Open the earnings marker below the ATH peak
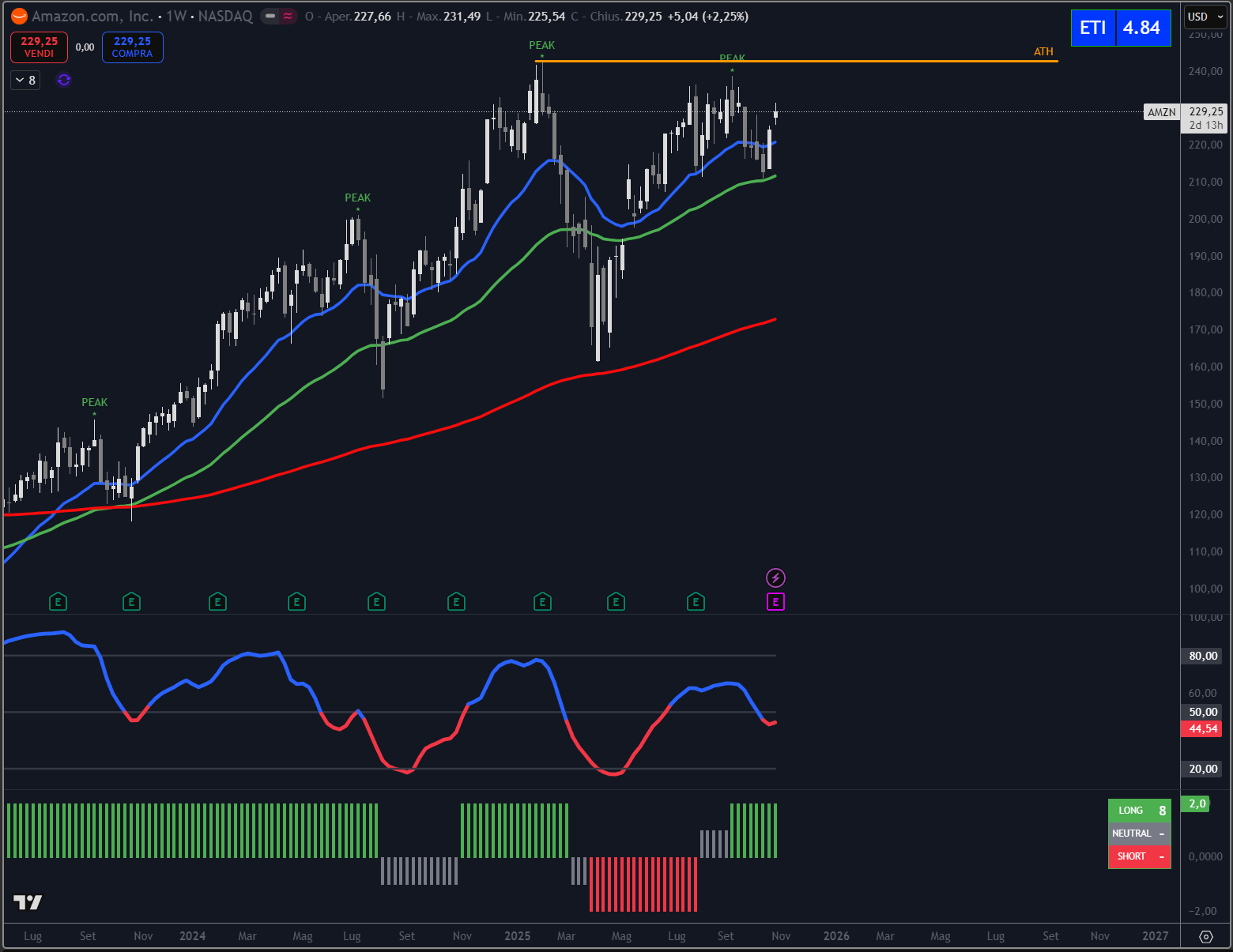The image size is (1233, 952). point(542,602)
